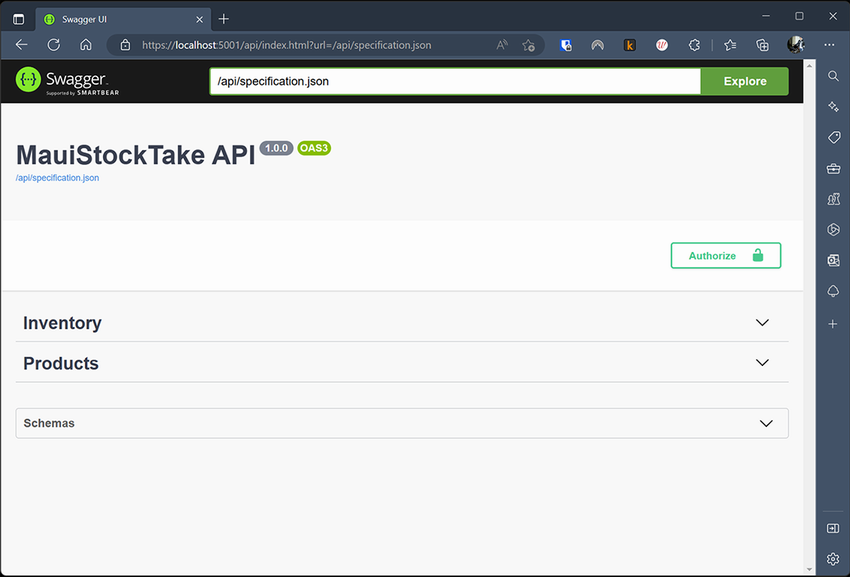Screen dimensions: 850x577
Task: Click the plus icon to customize the sidebar
Action: tap(833, 324)
